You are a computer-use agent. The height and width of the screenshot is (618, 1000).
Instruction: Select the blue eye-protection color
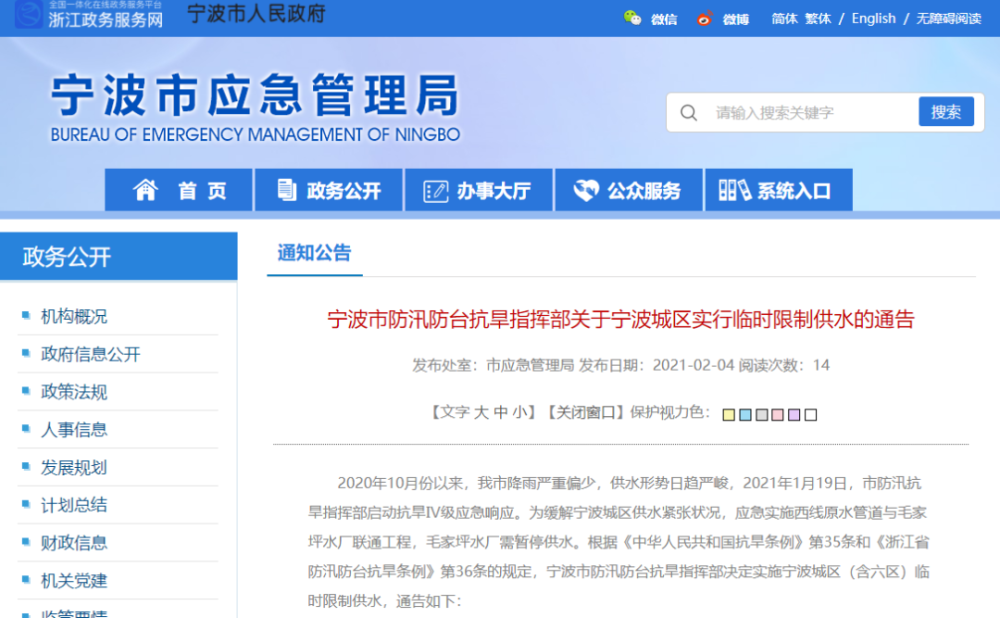pos(745,415)
